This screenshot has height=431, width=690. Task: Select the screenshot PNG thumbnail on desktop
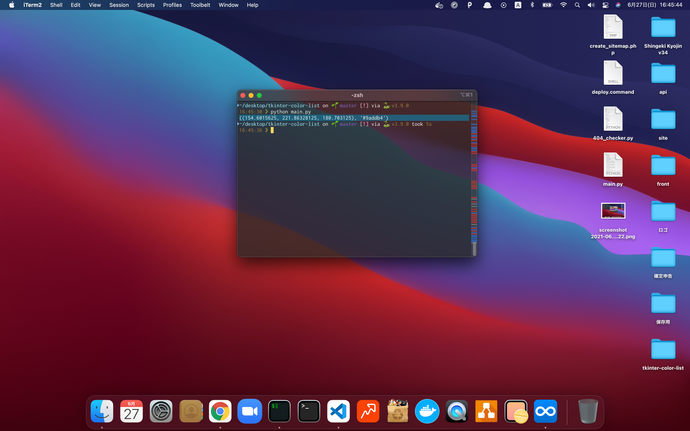[x=613, y=211]
